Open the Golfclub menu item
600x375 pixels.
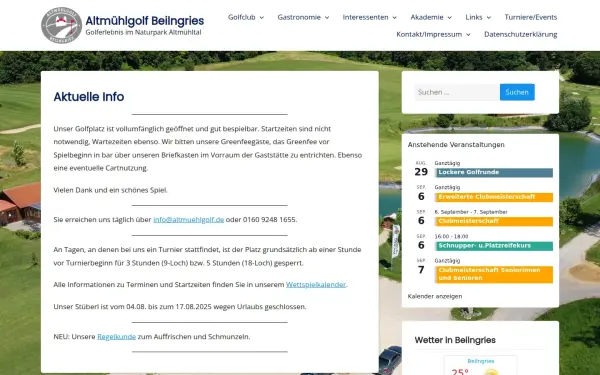(241, 17)
